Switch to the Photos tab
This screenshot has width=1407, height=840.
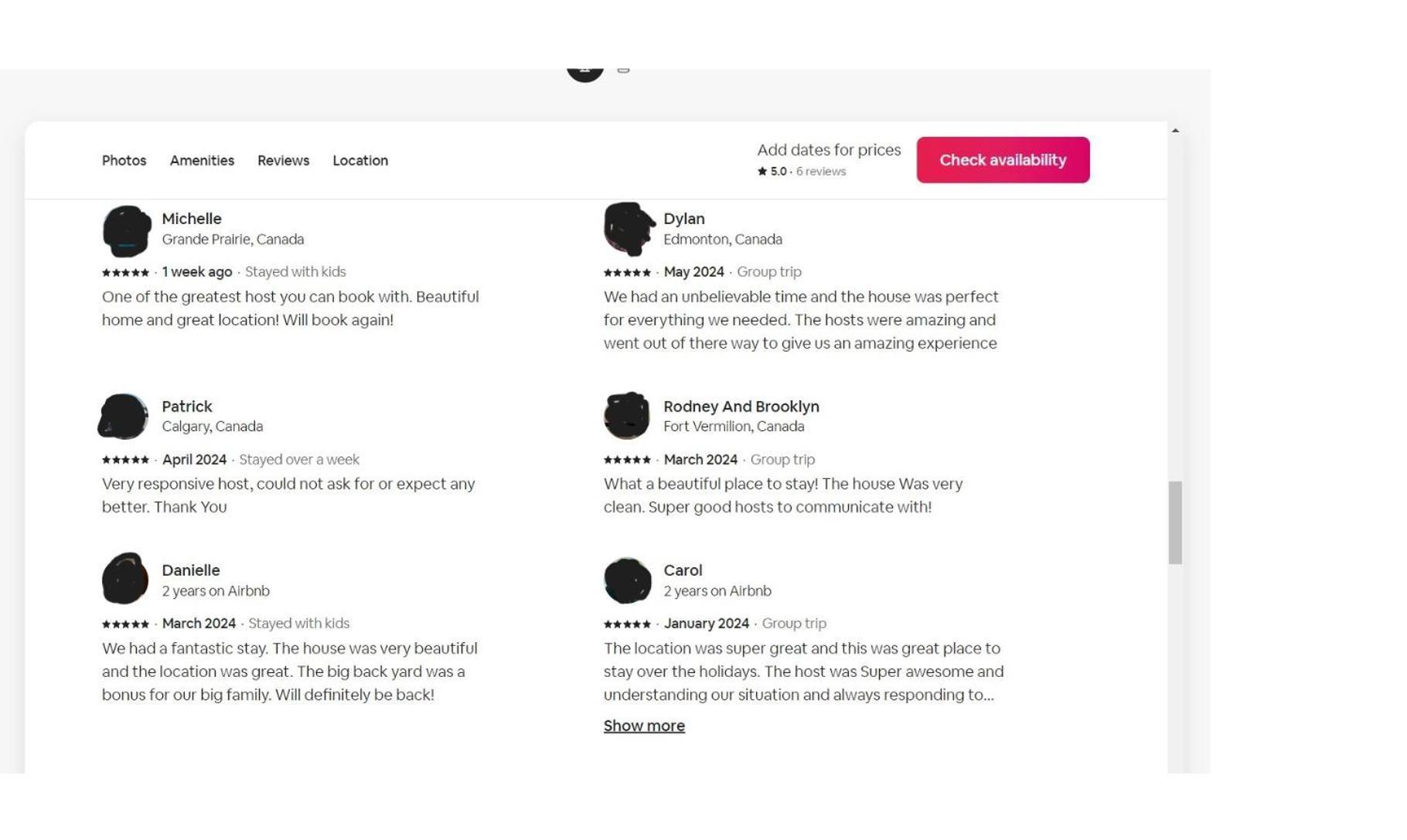coord(124,161)
